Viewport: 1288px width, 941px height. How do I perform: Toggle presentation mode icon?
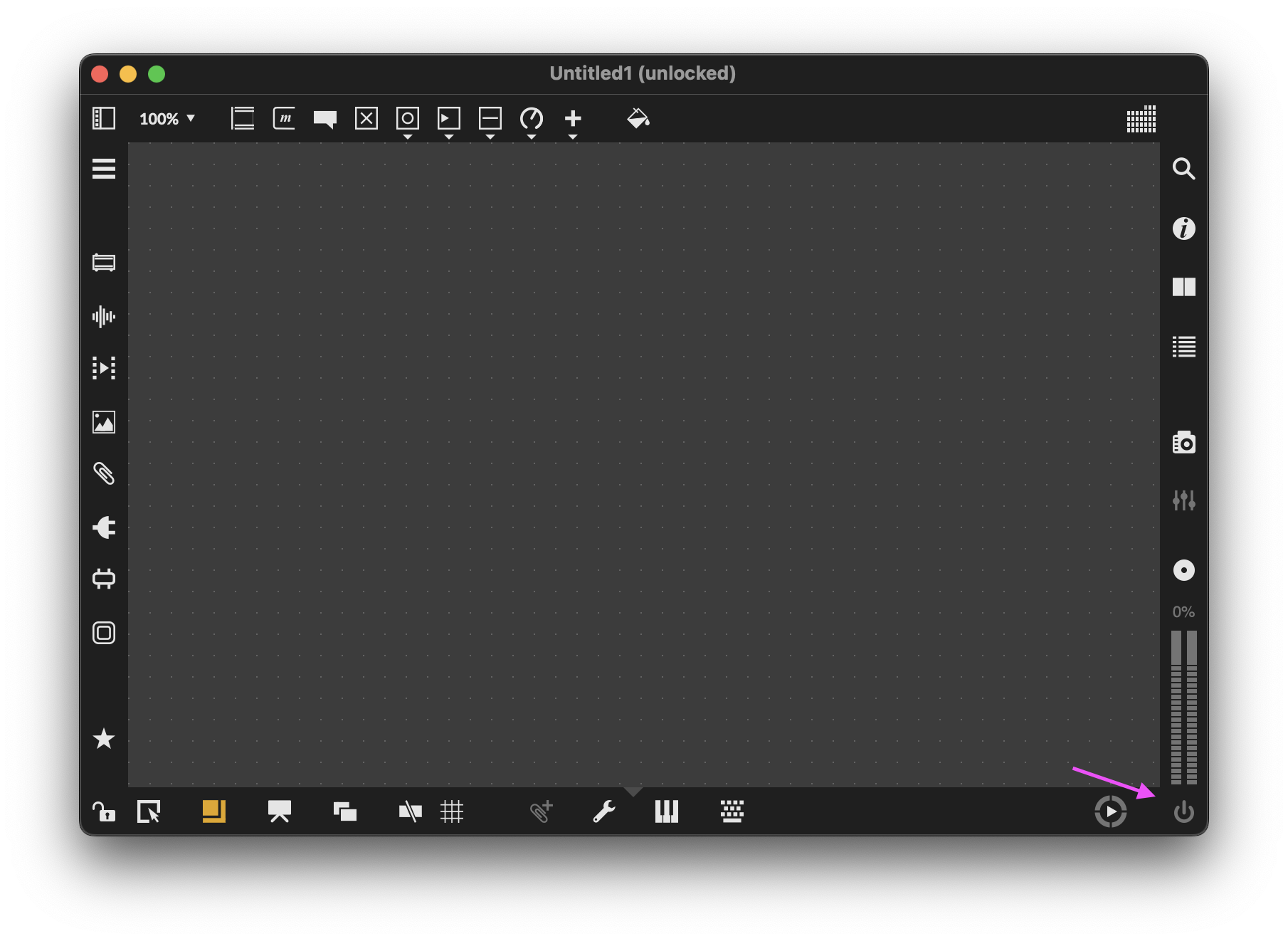tap(279, 811)
